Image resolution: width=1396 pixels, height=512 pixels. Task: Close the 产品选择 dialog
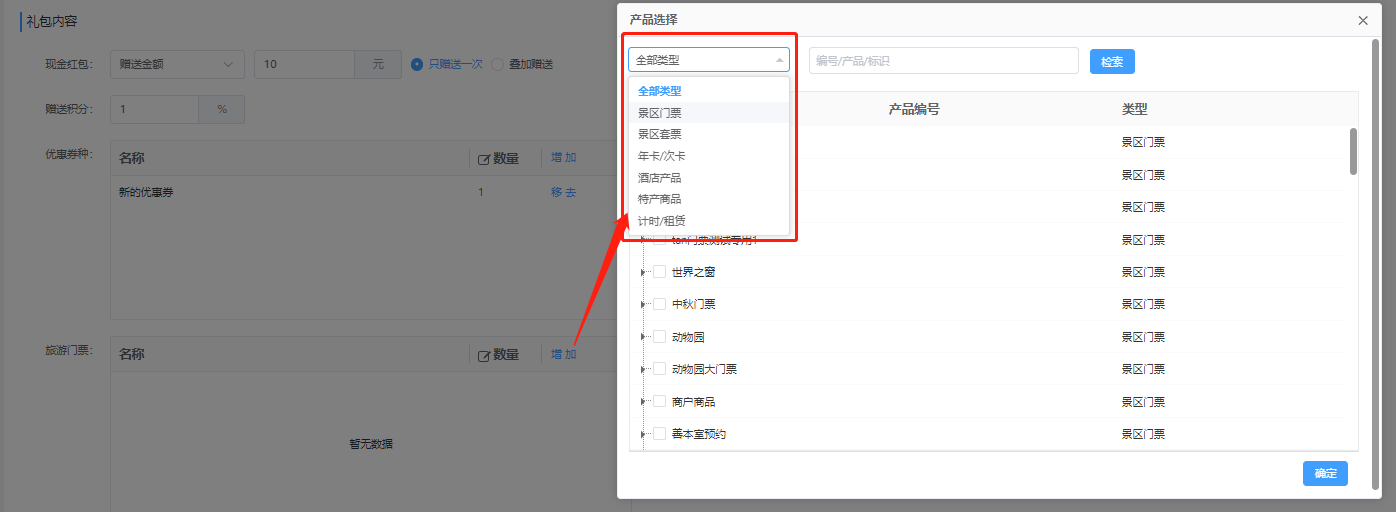(x=1363, y=20)
